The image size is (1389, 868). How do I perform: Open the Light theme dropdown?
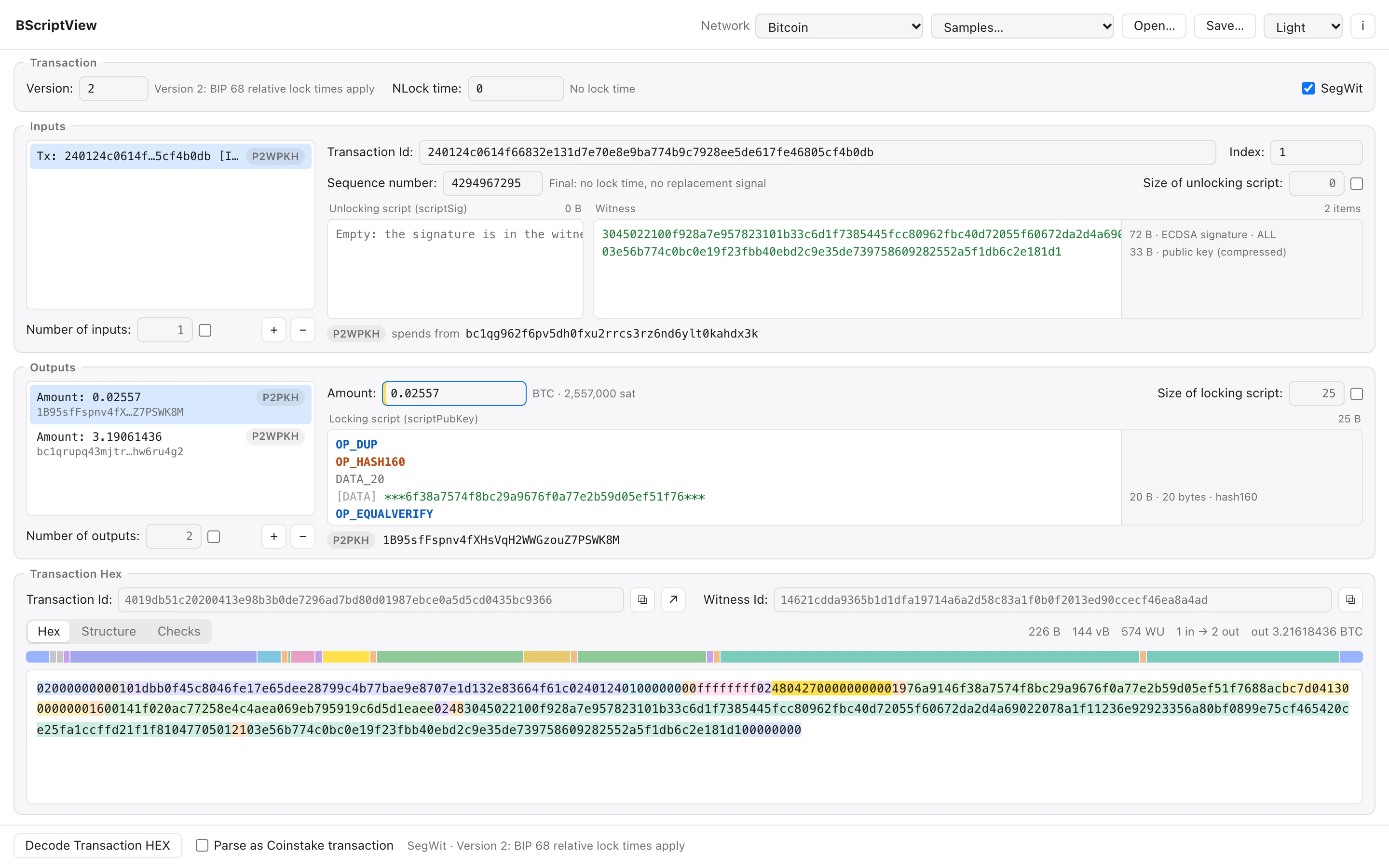[x=1303, y=27]
